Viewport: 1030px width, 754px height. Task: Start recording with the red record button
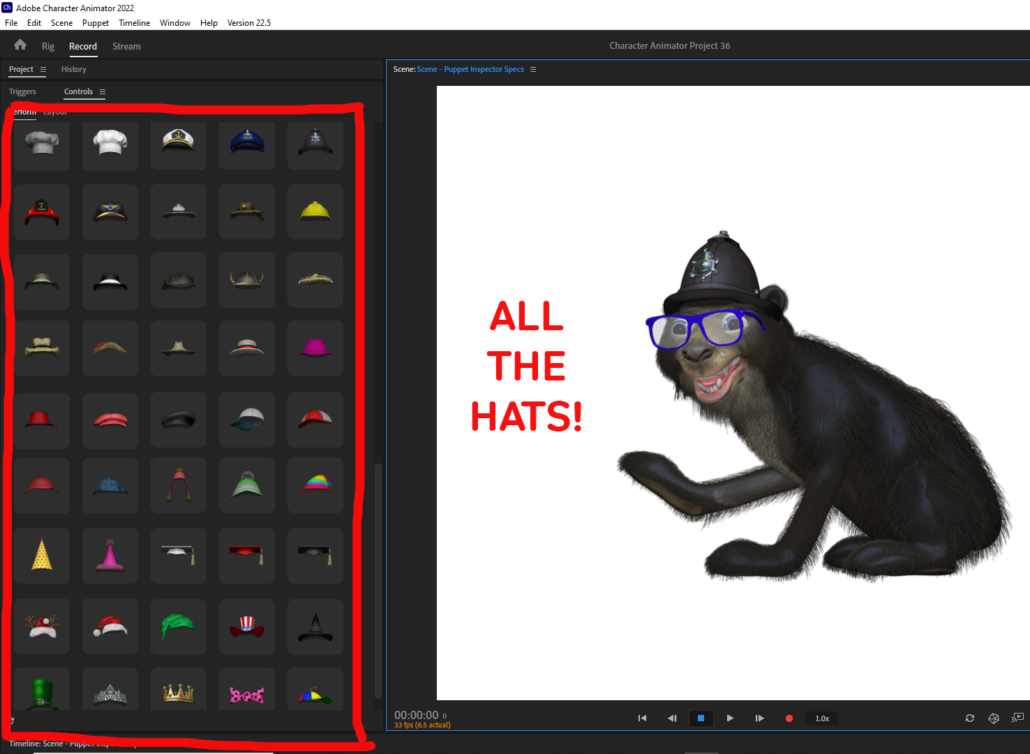(789, 719)
